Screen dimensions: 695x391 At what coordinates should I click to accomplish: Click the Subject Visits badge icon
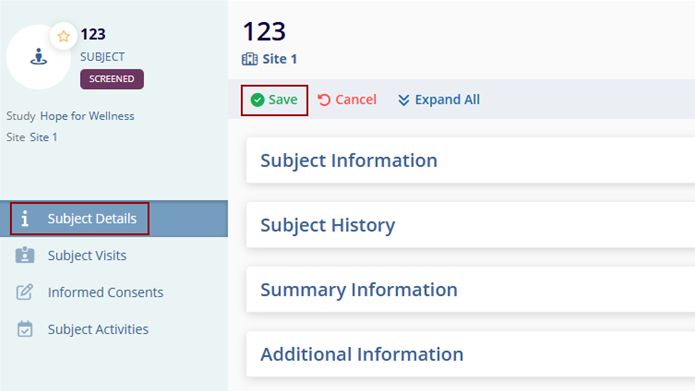click(25, 255)
